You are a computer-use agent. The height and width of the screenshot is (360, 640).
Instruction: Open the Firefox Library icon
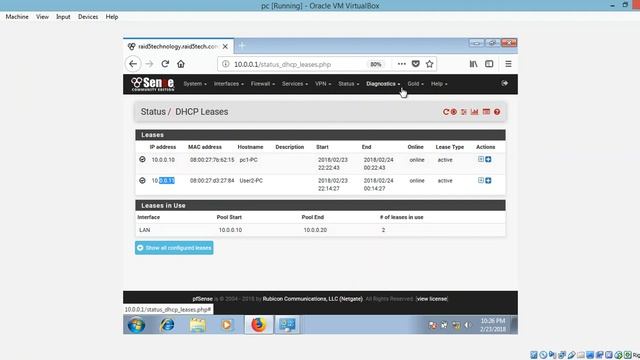click(473, 64)
